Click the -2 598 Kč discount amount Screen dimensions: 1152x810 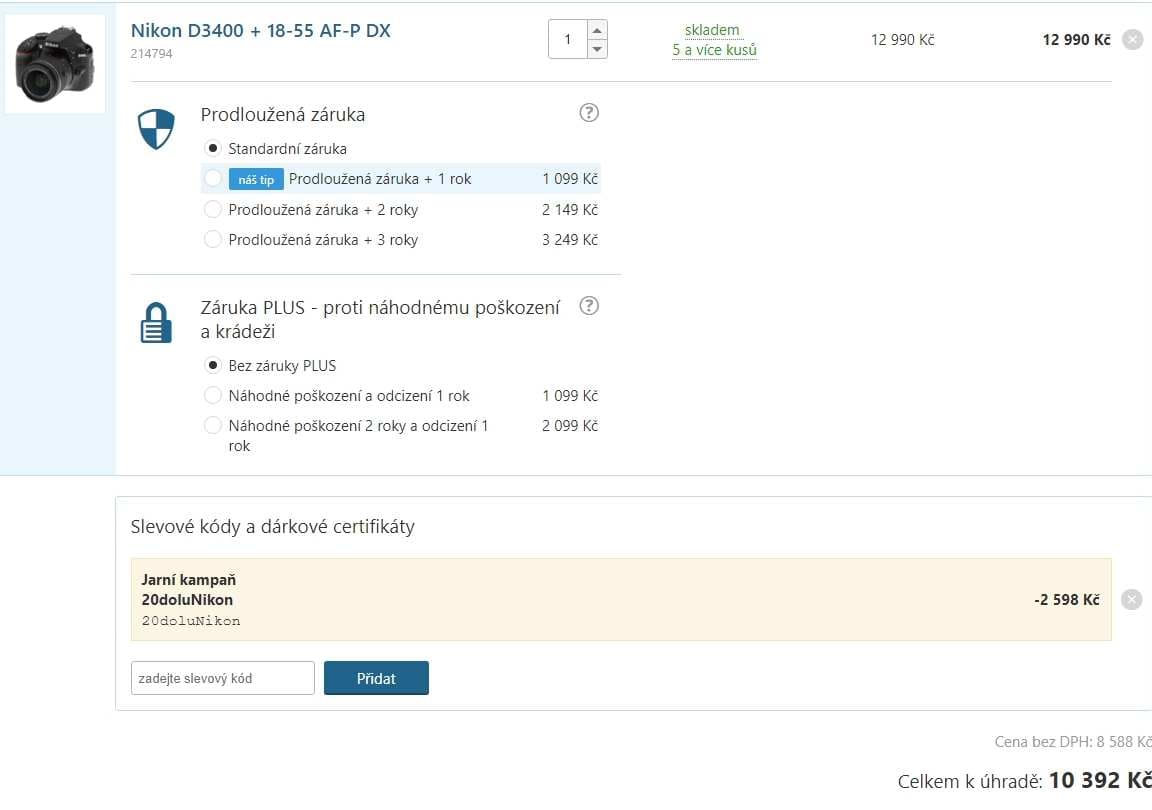pyautogui.click(x=1067, y=600)
